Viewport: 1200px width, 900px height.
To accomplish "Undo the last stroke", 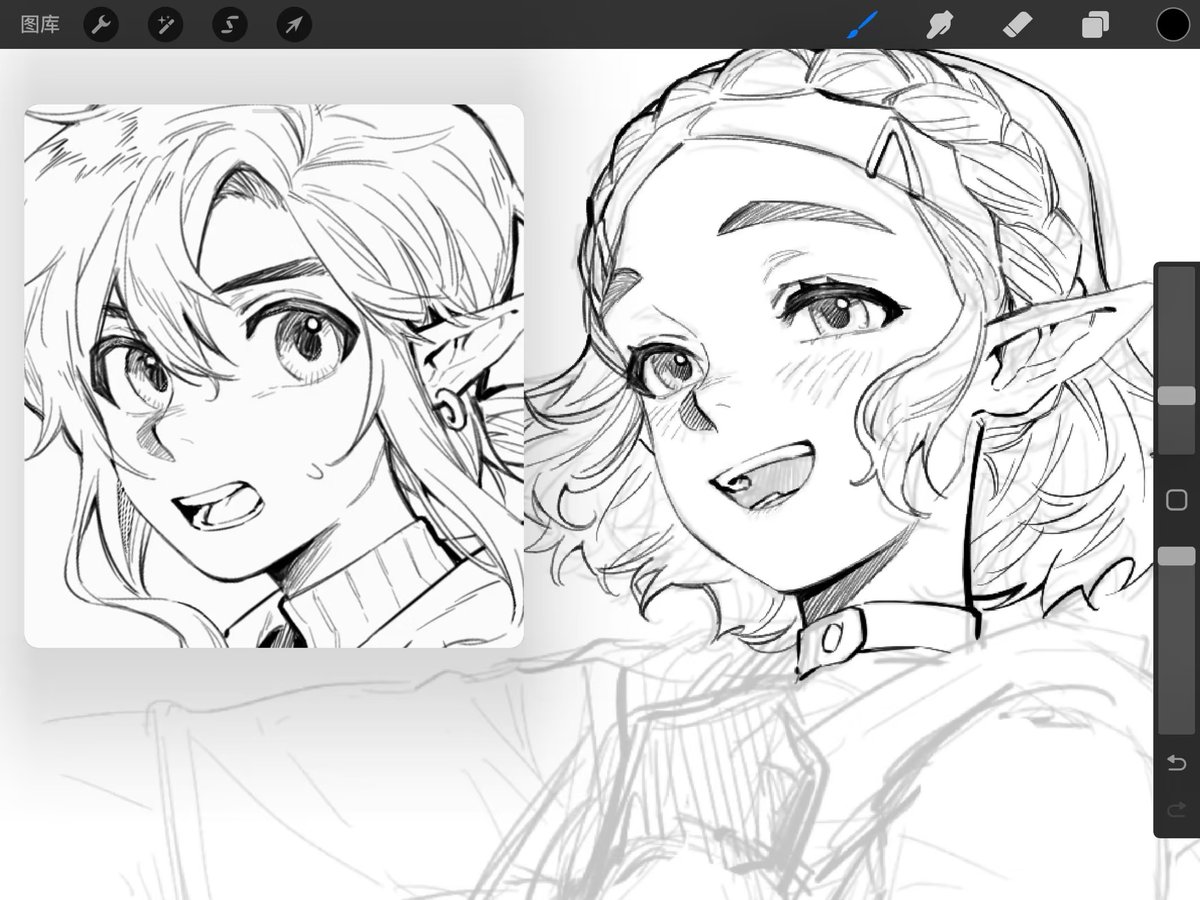I will [x=1177, y=764].
